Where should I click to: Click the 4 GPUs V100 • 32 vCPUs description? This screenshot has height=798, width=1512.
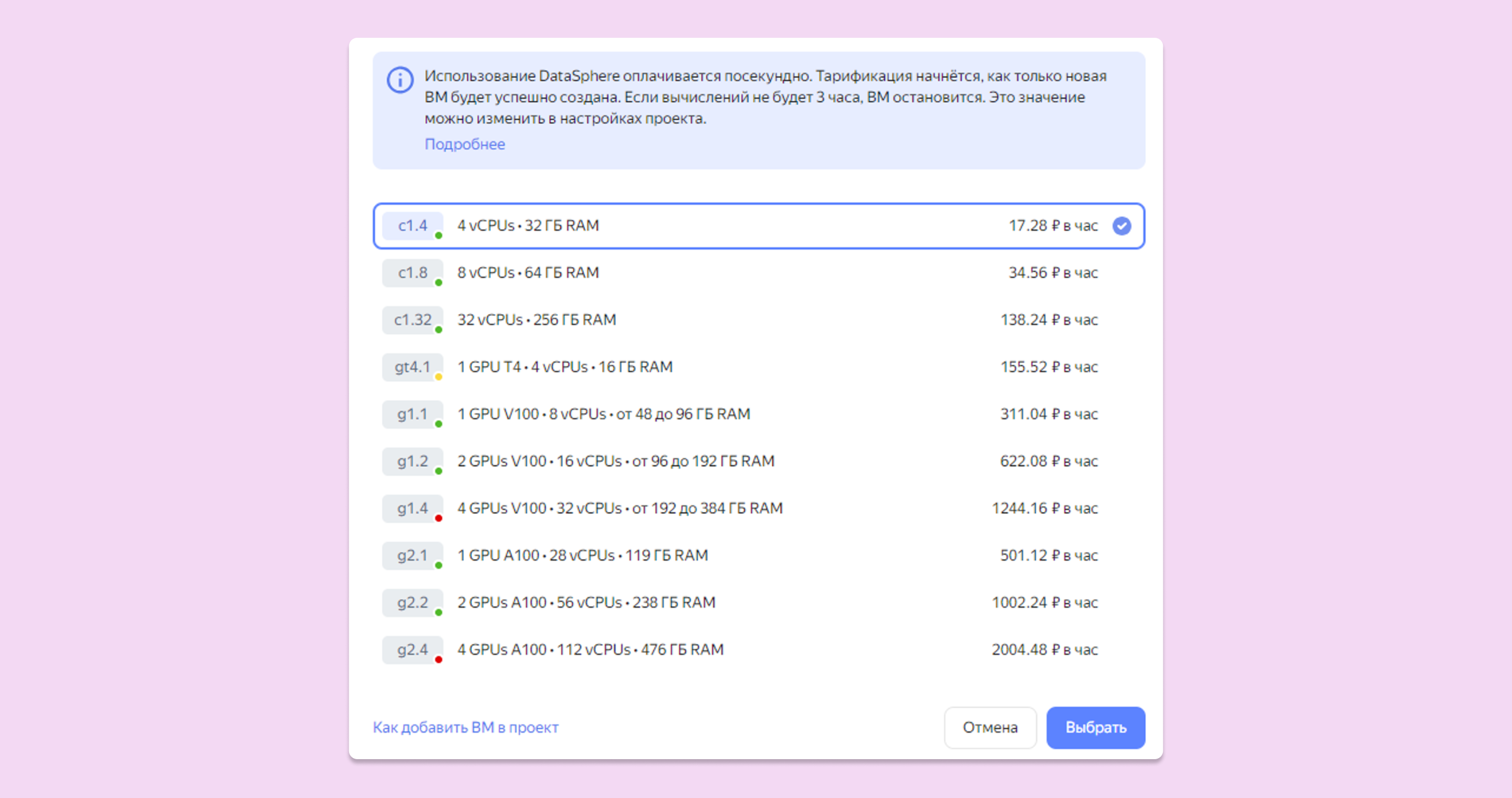coord(621,508)
